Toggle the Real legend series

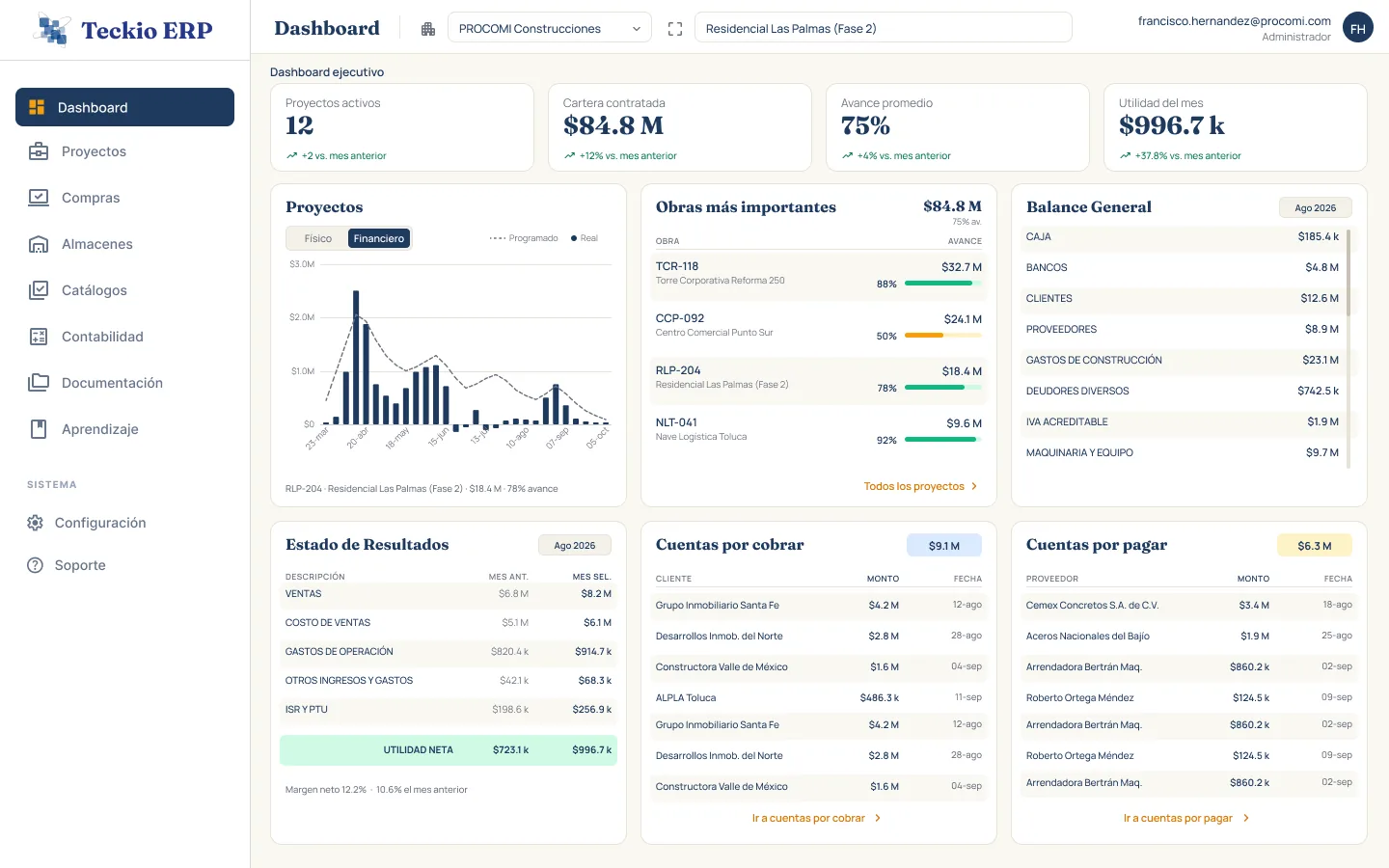click(x=585, y=238)
